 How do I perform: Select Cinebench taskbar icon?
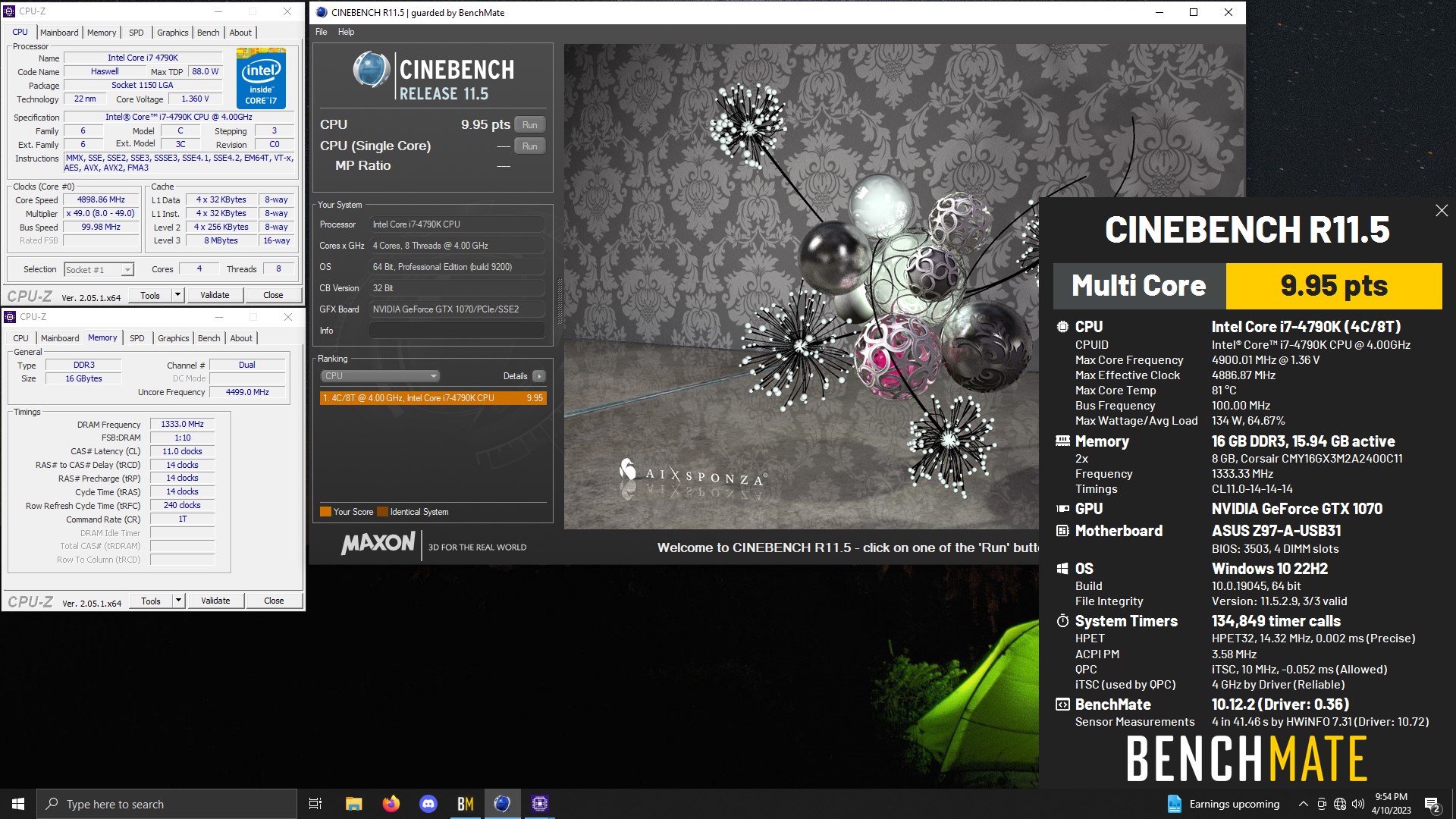click(502, 804)
